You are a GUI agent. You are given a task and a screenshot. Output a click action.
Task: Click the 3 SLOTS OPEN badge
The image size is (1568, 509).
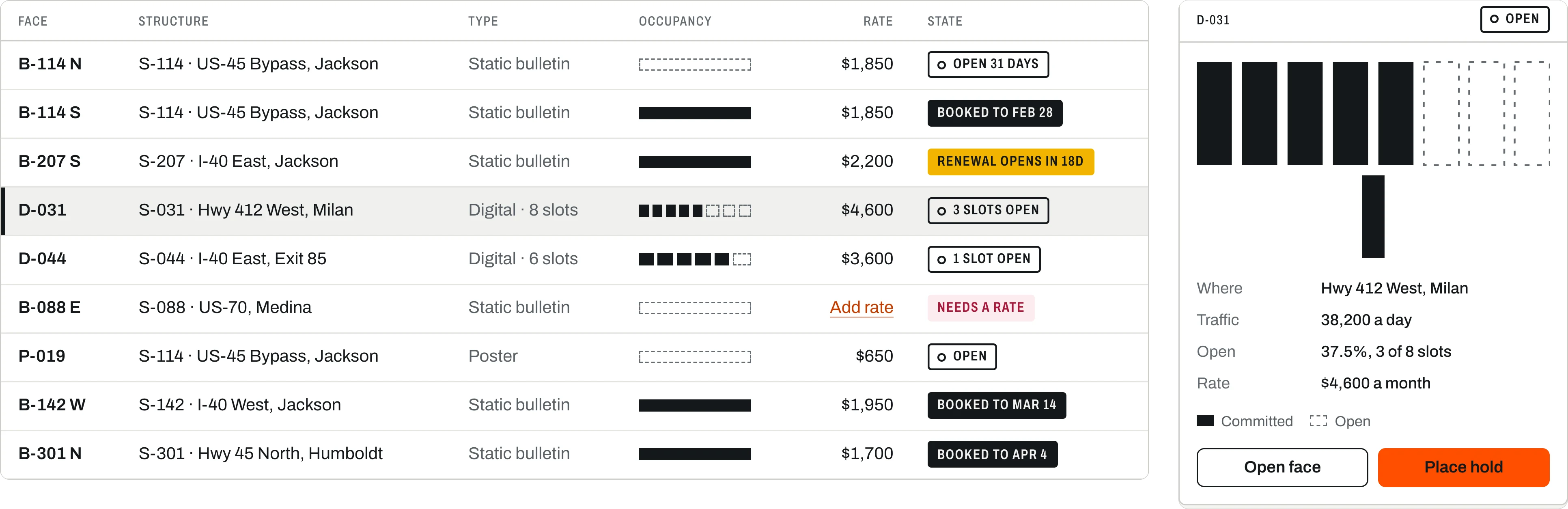tap(988, 210)
